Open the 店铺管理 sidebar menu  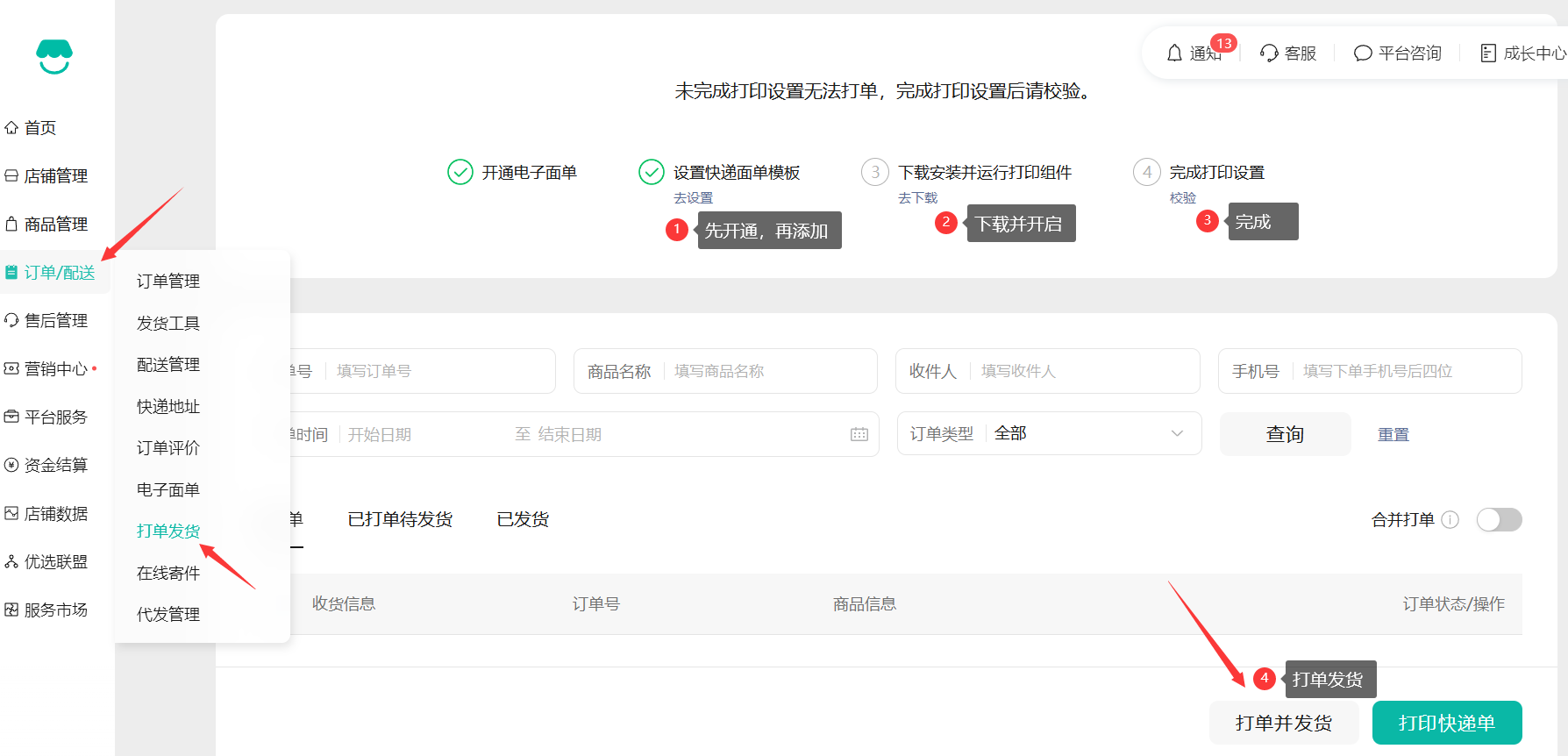55,176
